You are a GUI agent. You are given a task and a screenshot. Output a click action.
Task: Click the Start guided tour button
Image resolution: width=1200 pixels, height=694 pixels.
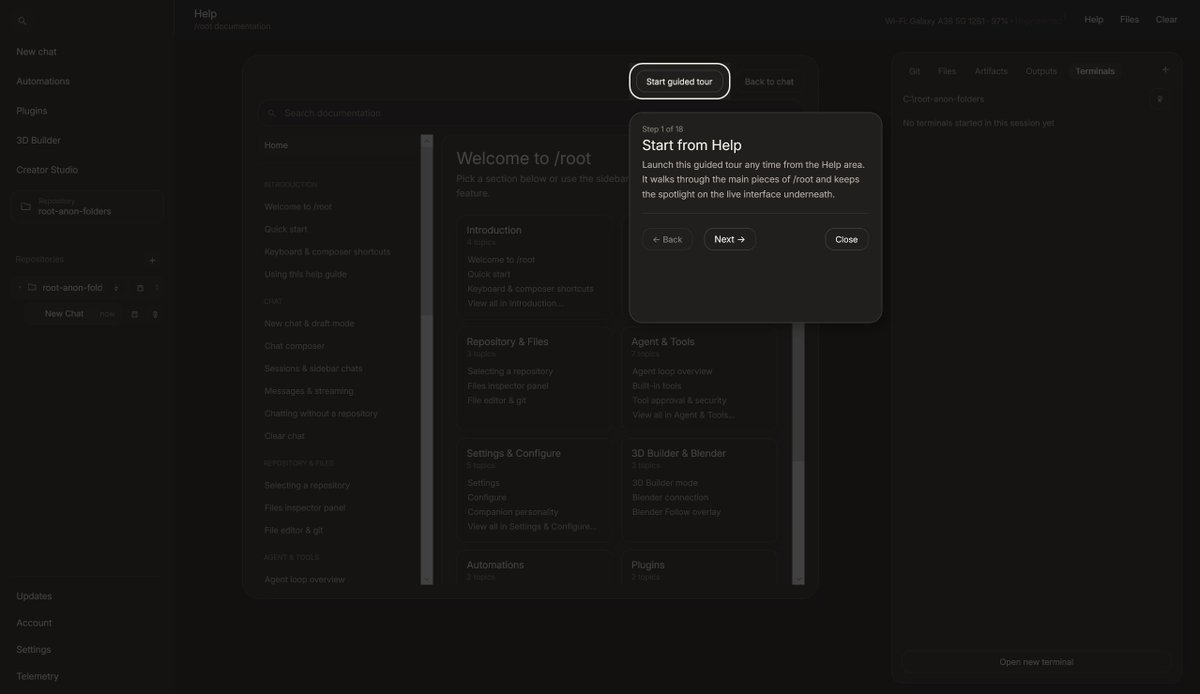click(x=679, y=82)
